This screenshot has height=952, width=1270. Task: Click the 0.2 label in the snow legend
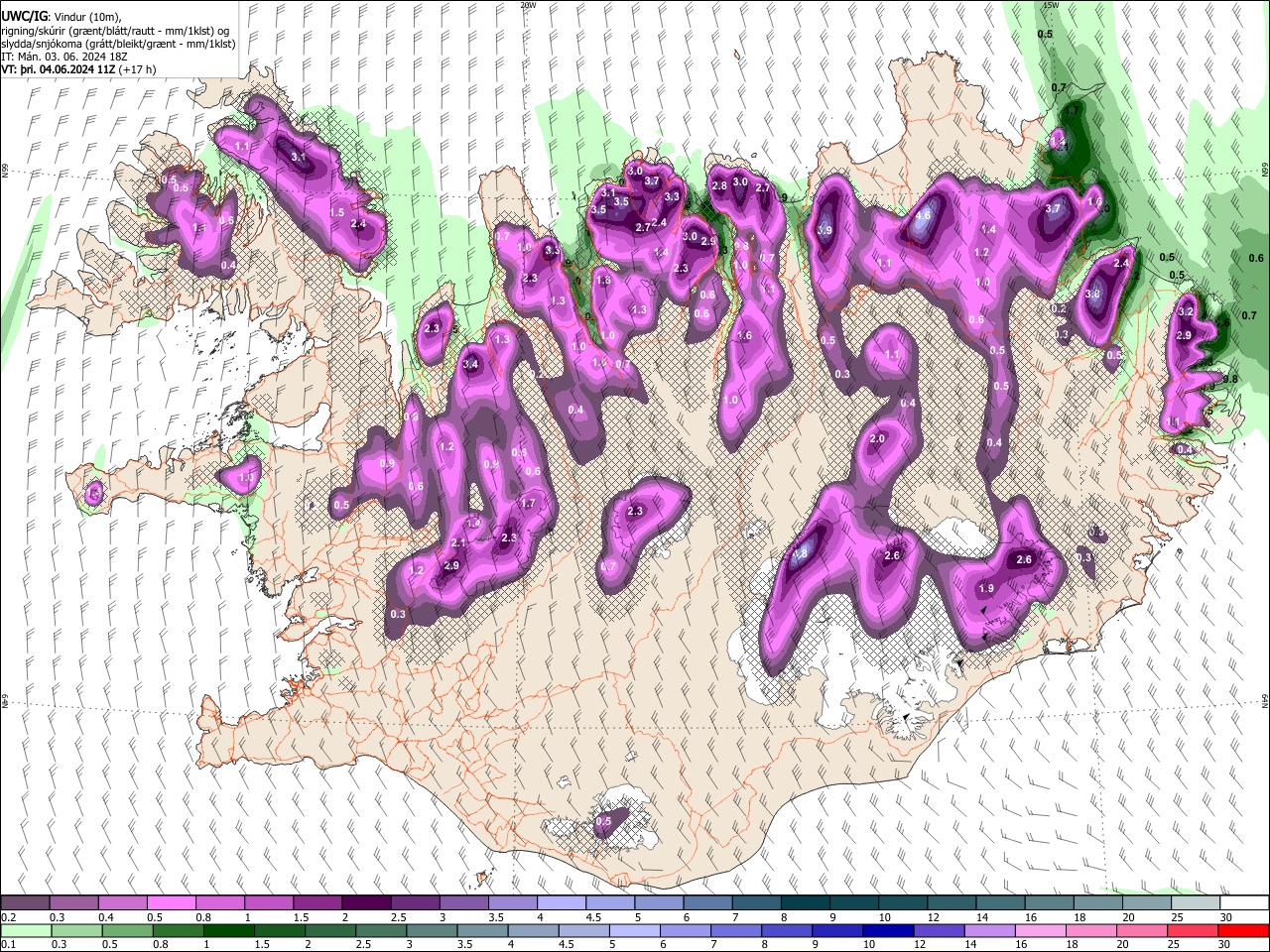(x=7, y=917)
